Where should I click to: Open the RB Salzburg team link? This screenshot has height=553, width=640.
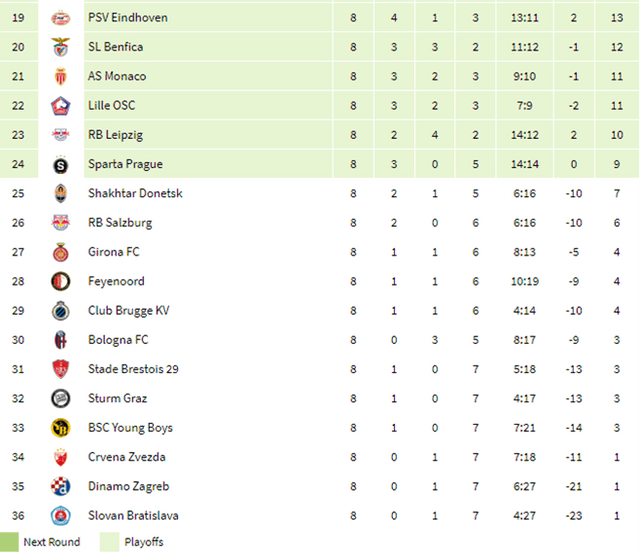click(120, 223)
